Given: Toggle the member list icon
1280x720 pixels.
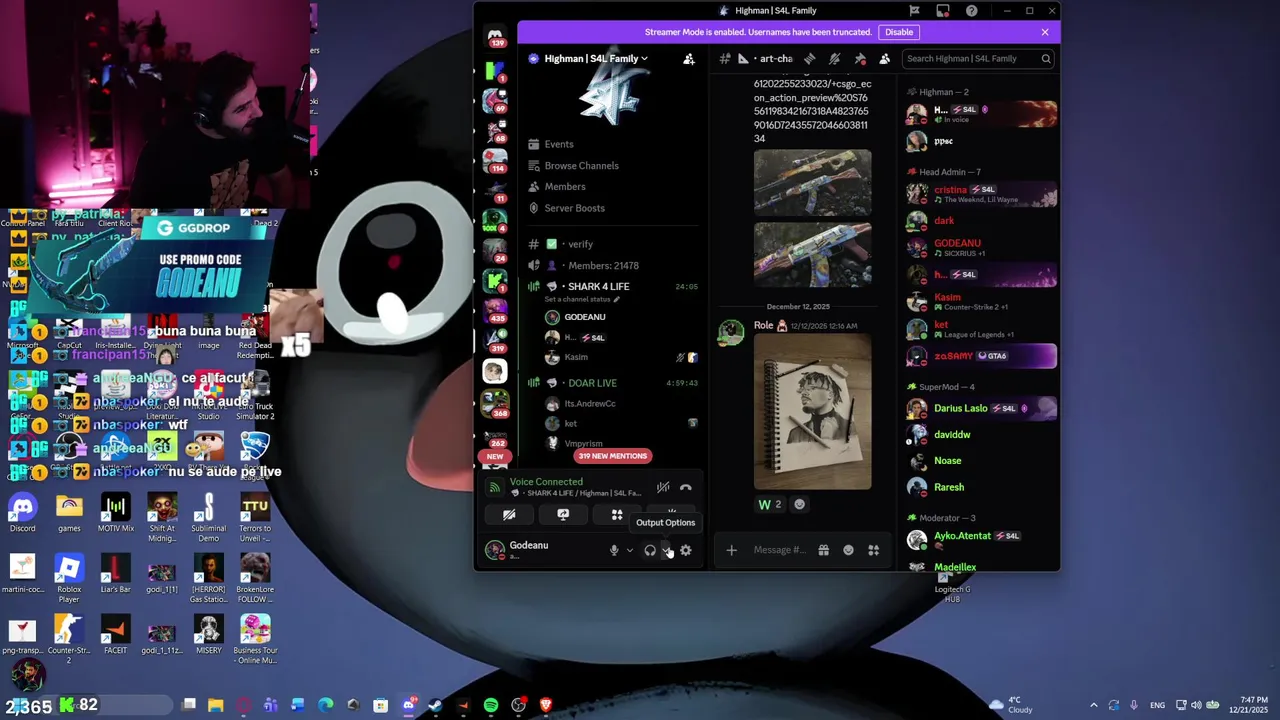Looking at the screenshot, I should click(885, 59).
